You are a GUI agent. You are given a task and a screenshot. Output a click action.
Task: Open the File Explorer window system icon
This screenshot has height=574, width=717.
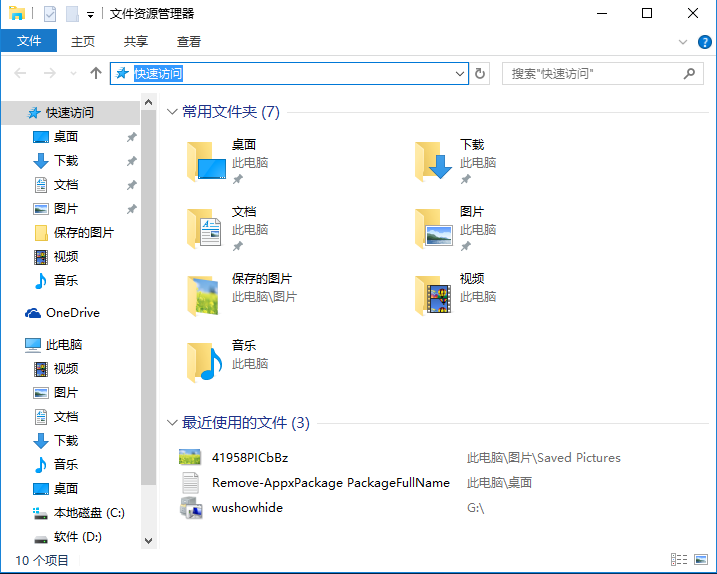click(17, 13)
